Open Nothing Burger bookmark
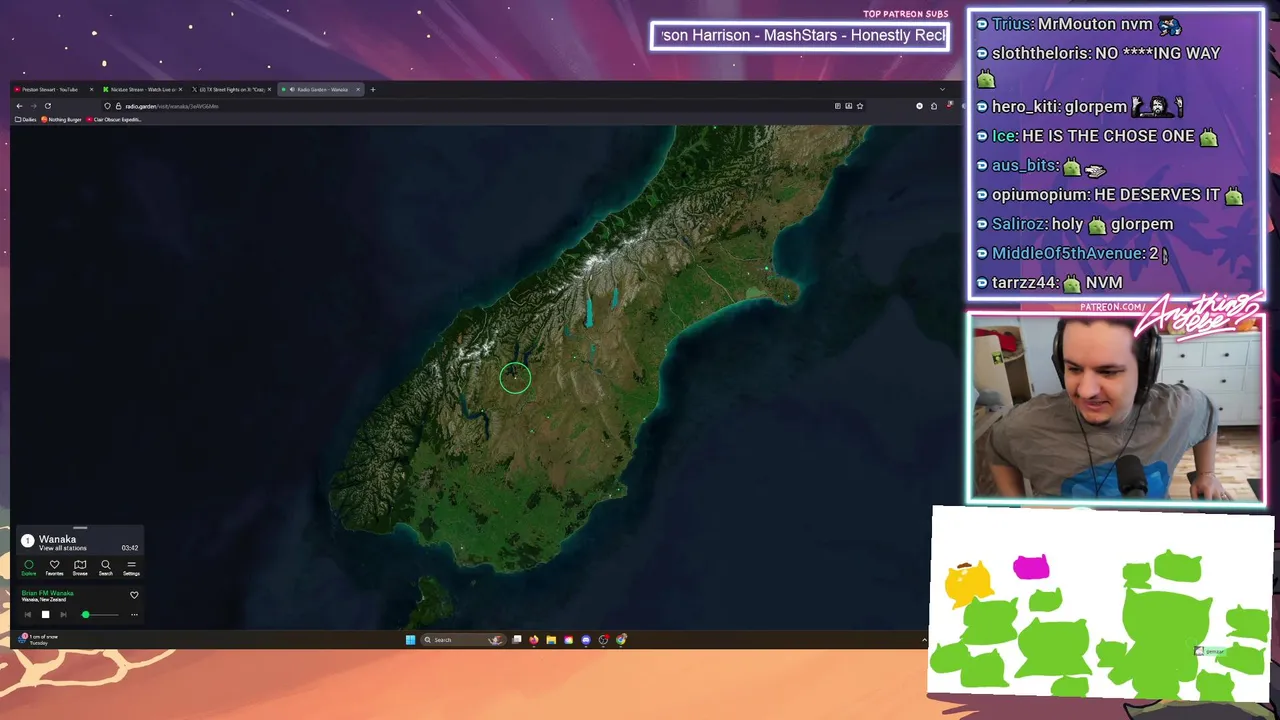1280x720 pixels. pyautogui.click(x=61, y=119)
